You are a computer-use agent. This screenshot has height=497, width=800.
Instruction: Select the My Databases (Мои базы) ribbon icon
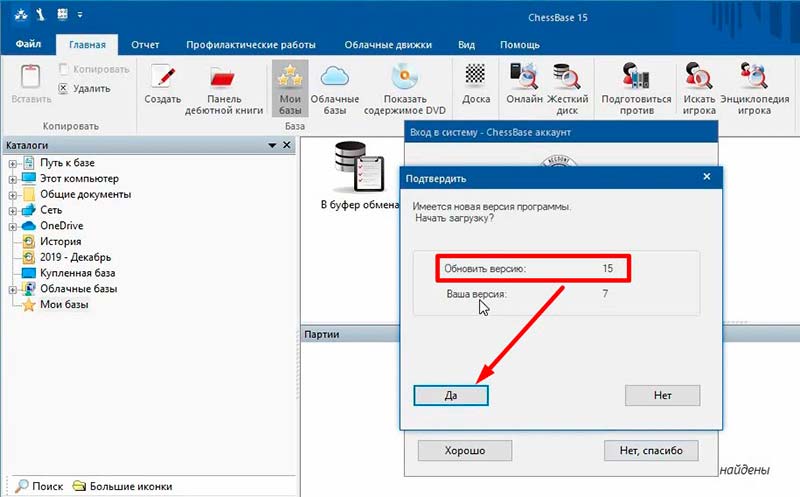pyautogui.click(x=289, y=77)
